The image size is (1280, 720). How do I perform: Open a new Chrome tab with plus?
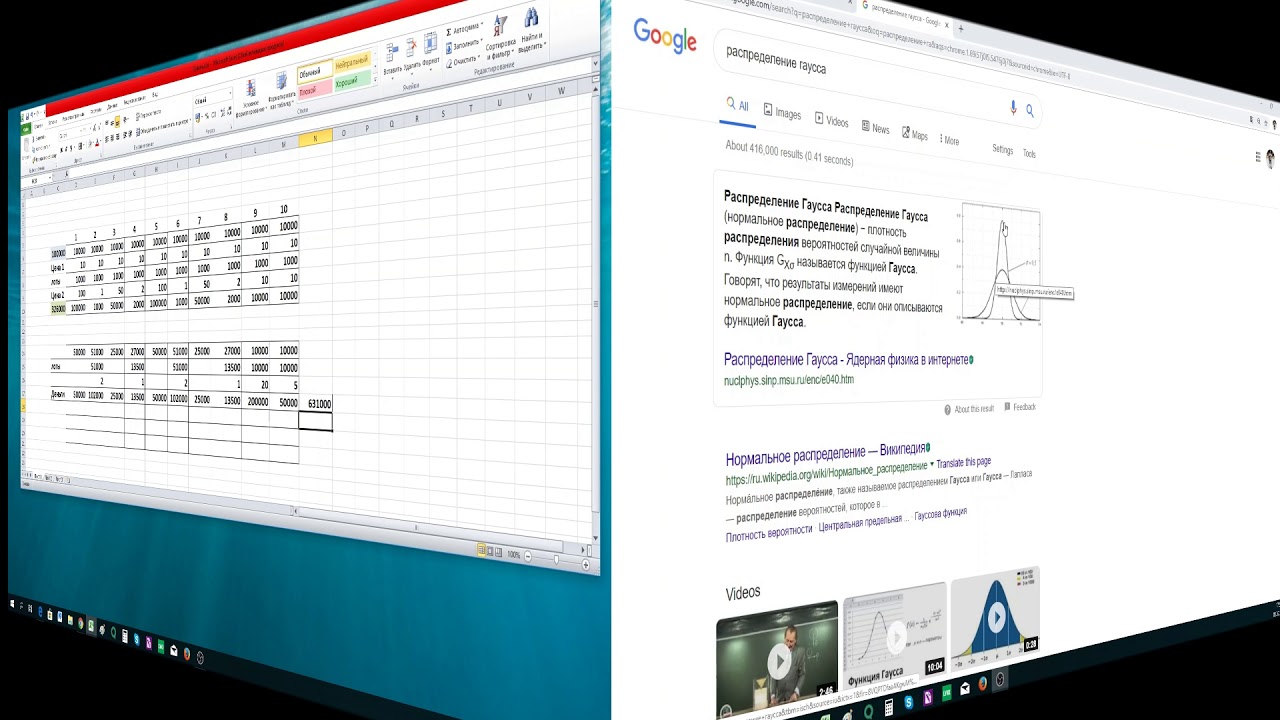(961, 28)
